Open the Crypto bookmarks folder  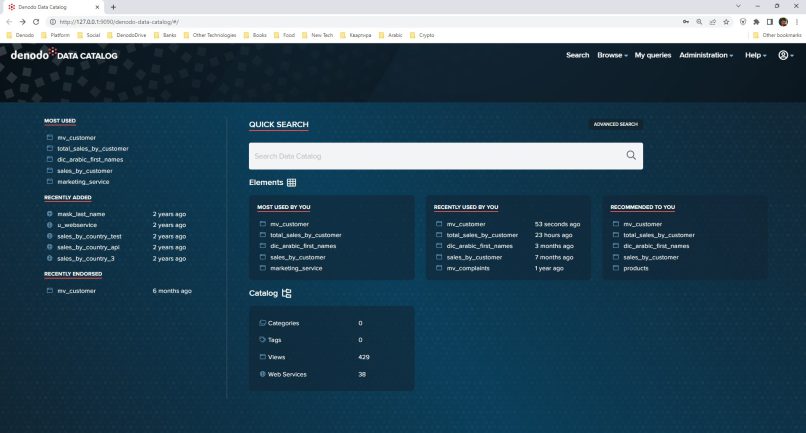click(x=422, y=35)
